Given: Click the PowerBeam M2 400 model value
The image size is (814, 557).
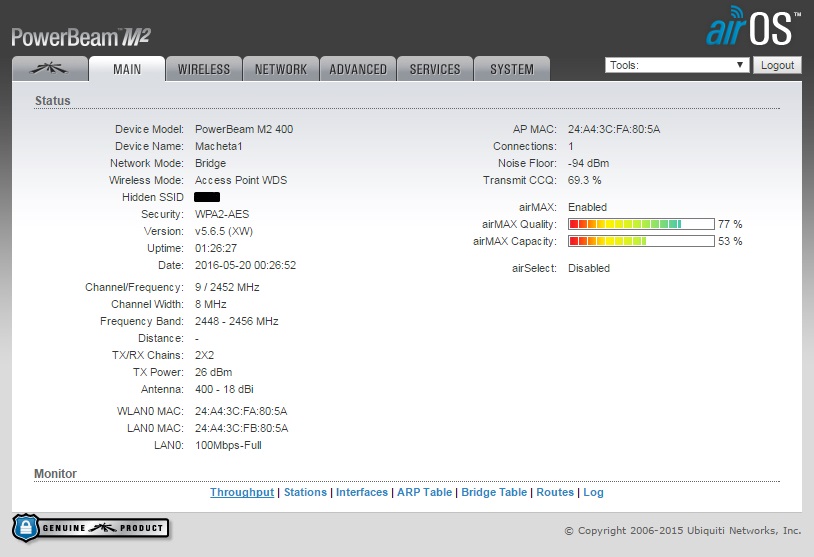Looking at the screenshot, I should pos(244,129).
